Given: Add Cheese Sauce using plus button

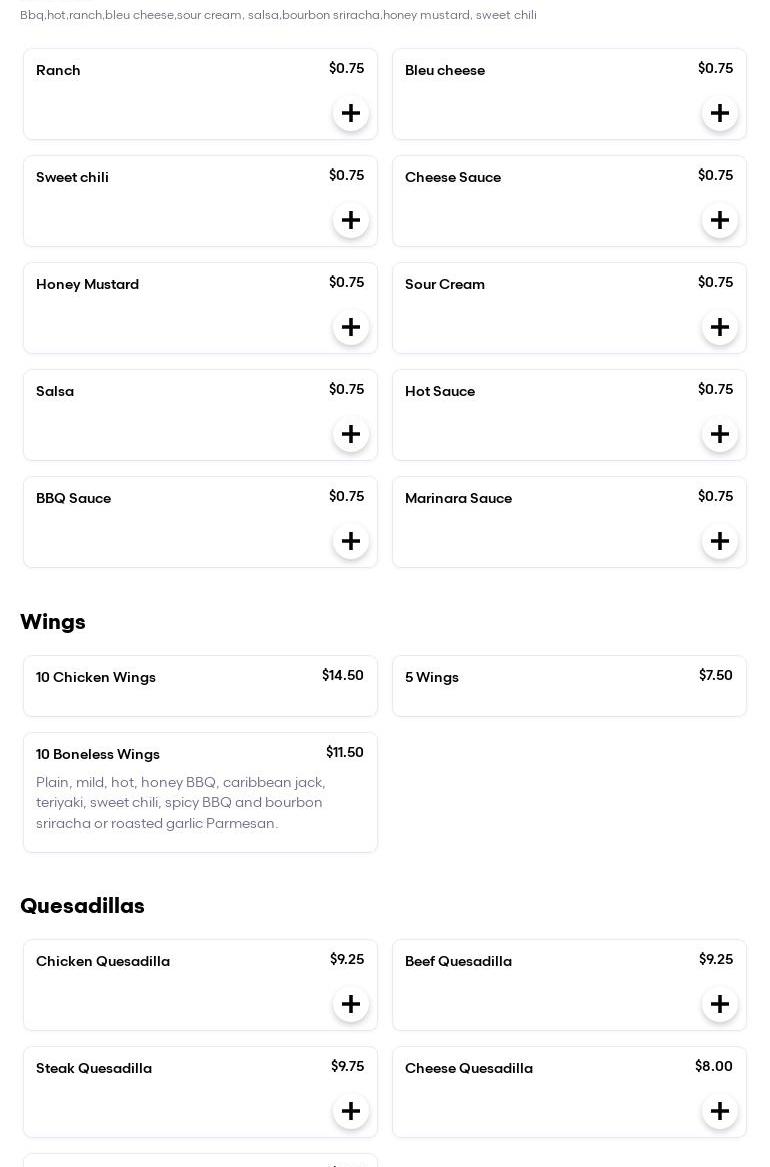Looking at the screenshot, I should pyautogui.click(x=720, y=220).
